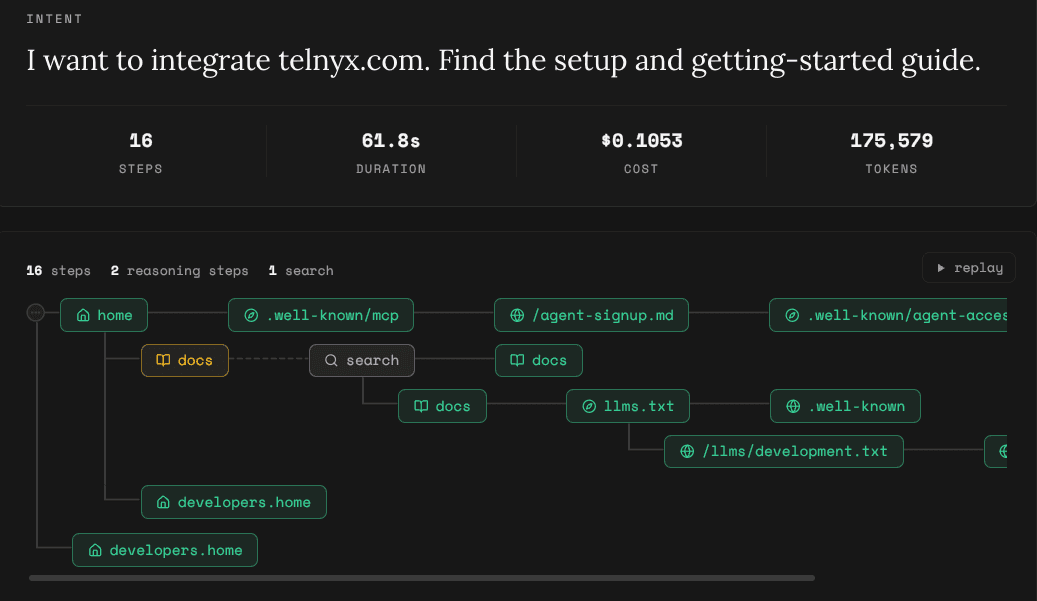The height and width of the screenshot is (601, 1037).
Task: Open the docs node right of search
Action: click(x=539, y=360)
